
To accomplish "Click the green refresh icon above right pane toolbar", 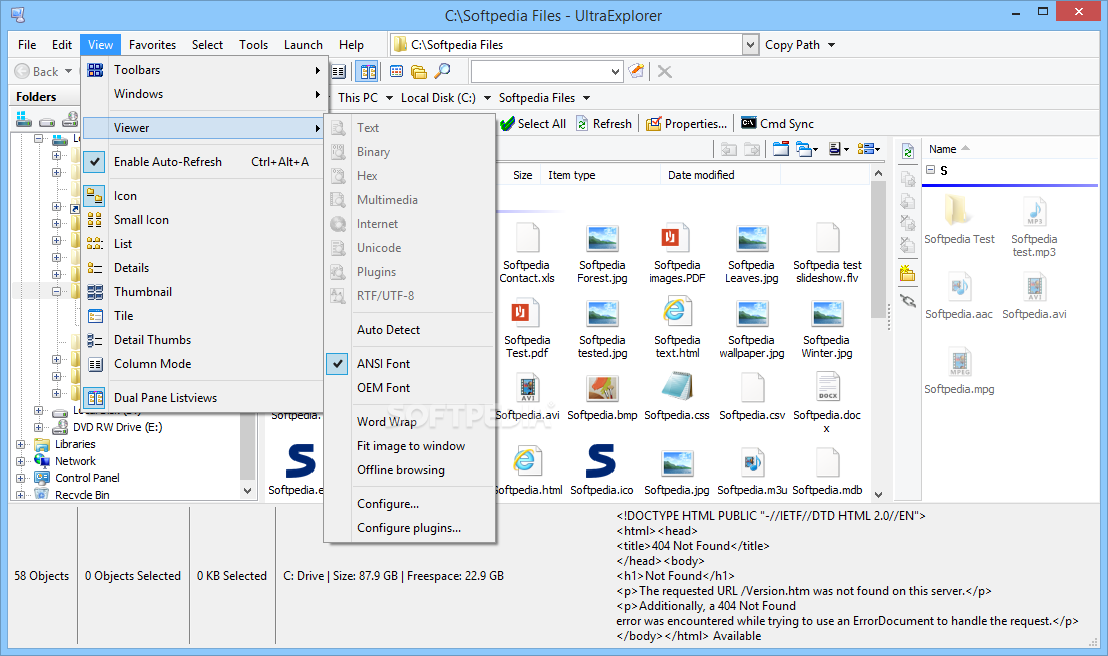I will tap(908, 151).
